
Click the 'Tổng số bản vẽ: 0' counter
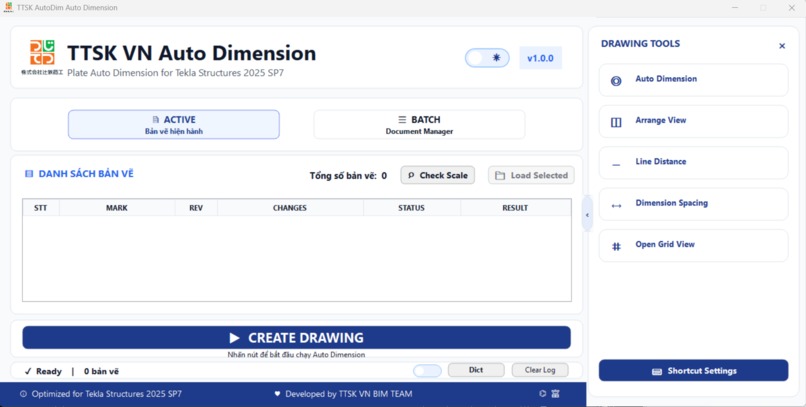pyautogui.click(x=348, y=176)
